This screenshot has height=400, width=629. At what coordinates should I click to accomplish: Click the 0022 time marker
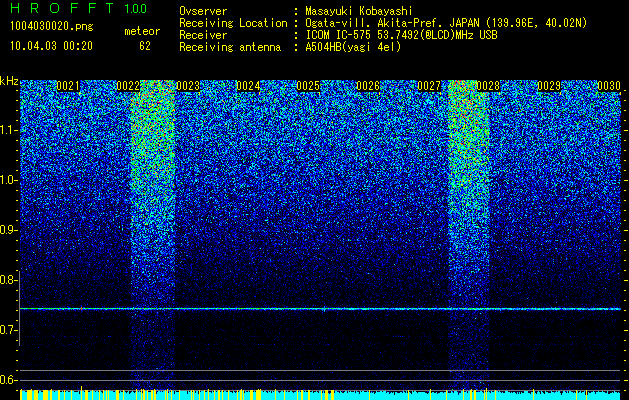(x=128, y=86)
